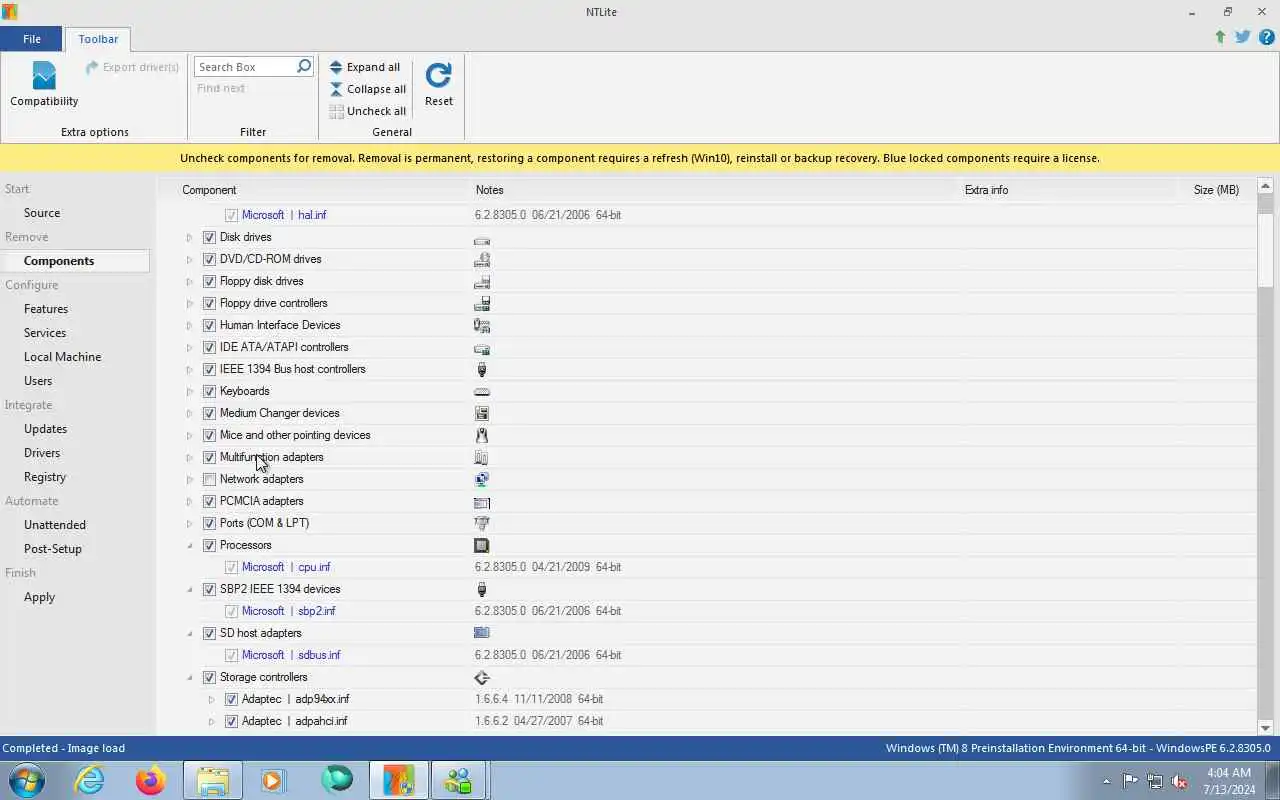1280x800 pixels.
Task: Open the Local Machine page
Action: point(62,357)
